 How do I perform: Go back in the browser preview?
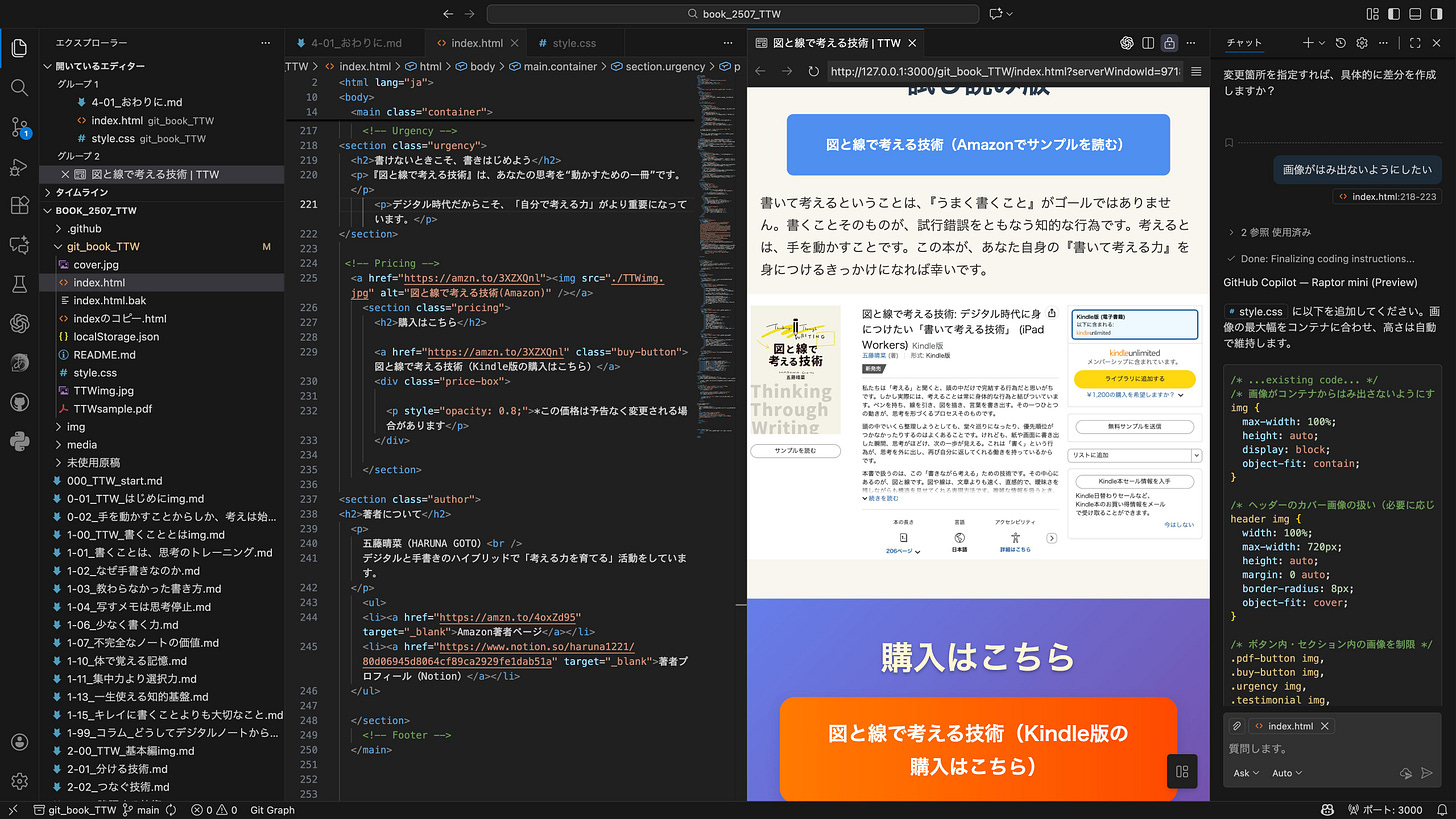[x=760, y=72]
